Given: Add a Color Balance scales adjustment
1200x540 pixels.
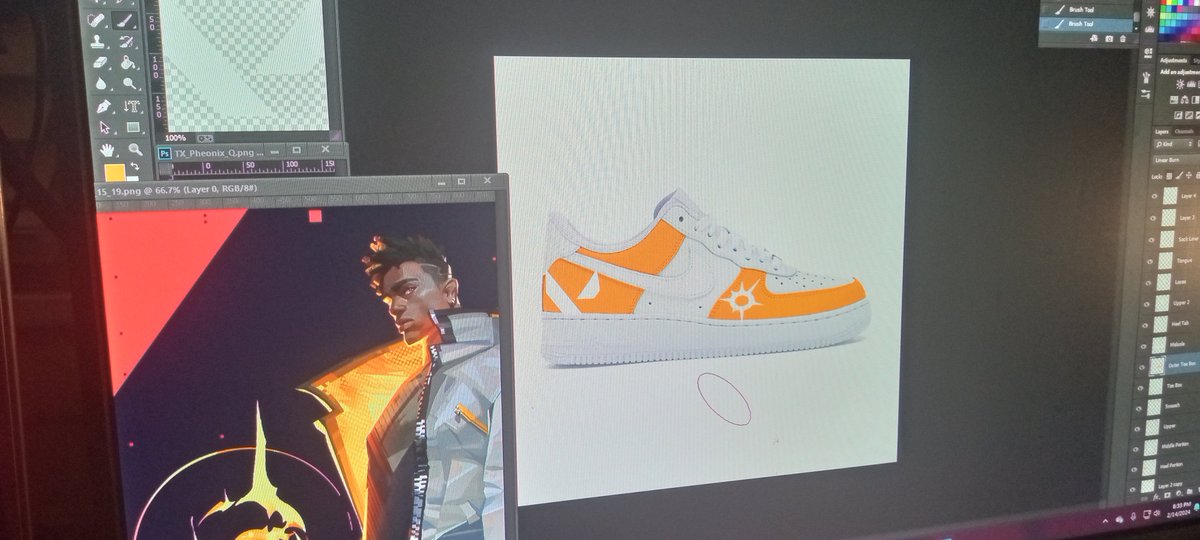Looking at the screenshot, I should click(x=1184, y=100).
